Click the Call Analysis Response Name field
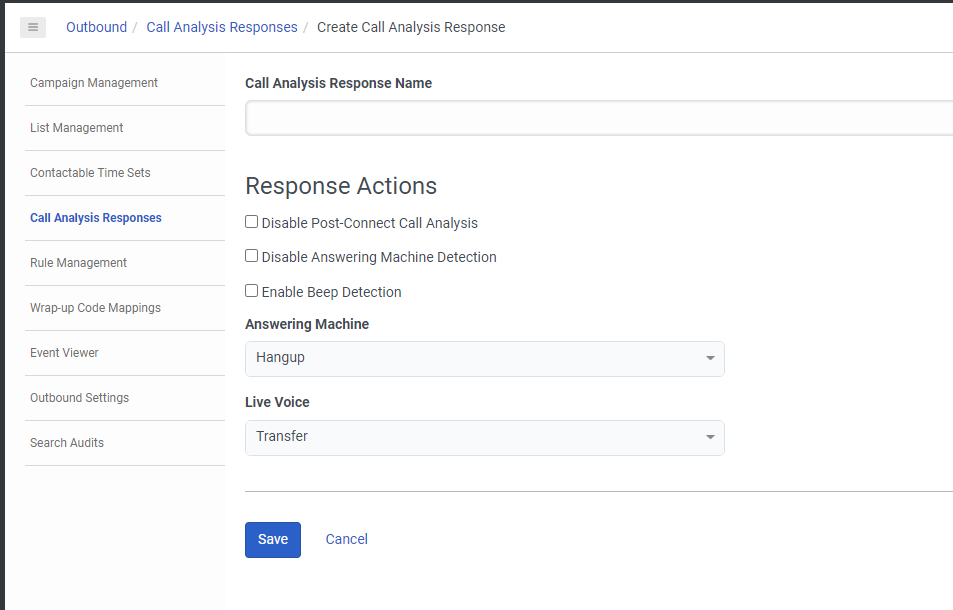The height and width of the screenshot is (610, 953). pyautogui.click(x=598, y=118)
